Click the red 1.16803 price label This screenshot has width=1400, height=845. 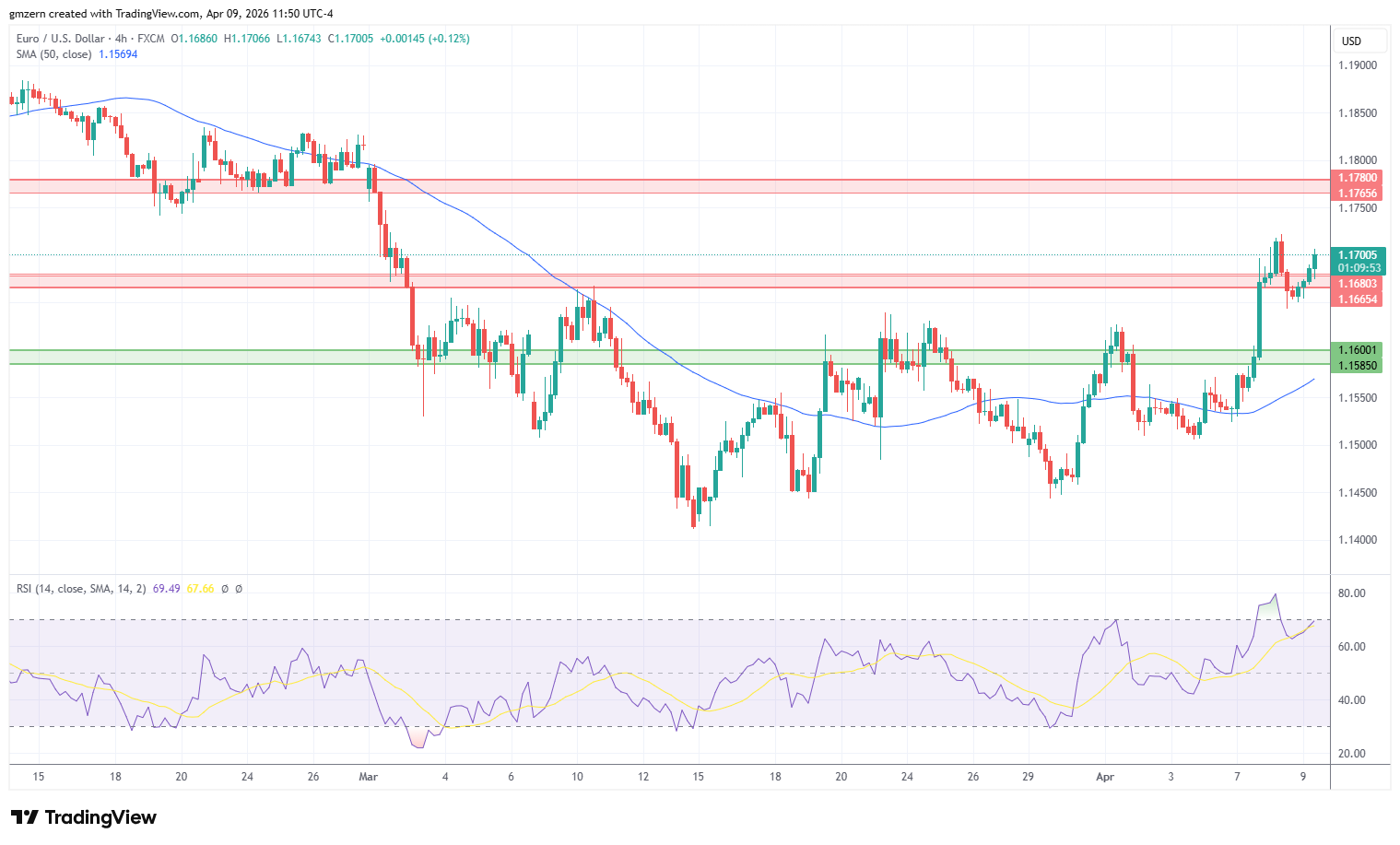tap(1358, 284)
